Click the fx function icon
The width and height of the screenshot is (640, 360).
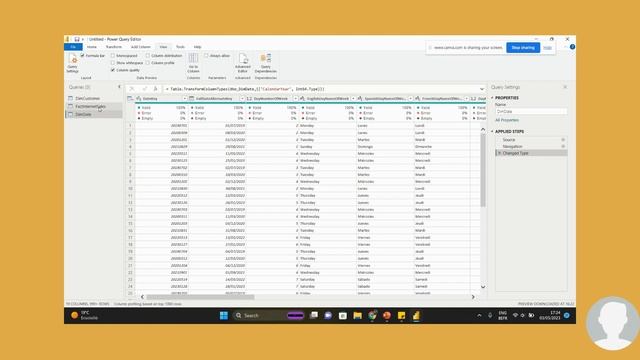155,89
